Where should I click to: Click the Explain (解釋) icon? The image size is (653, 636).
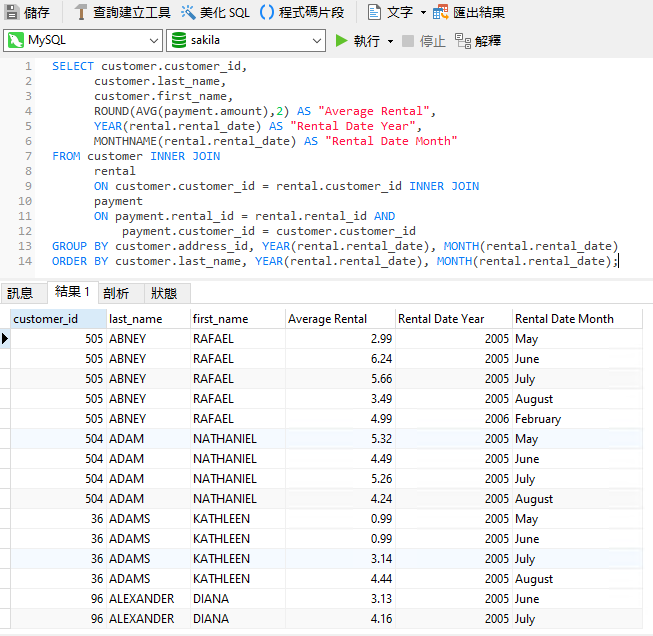[463, 41]
